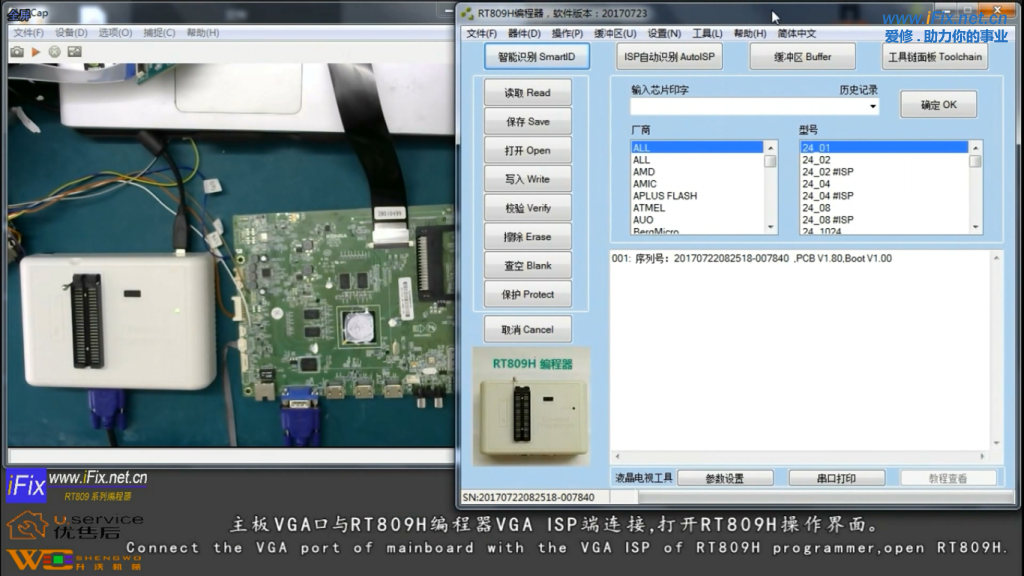Open the 捕捉(C) menu in capture window

tap(160, 32)
